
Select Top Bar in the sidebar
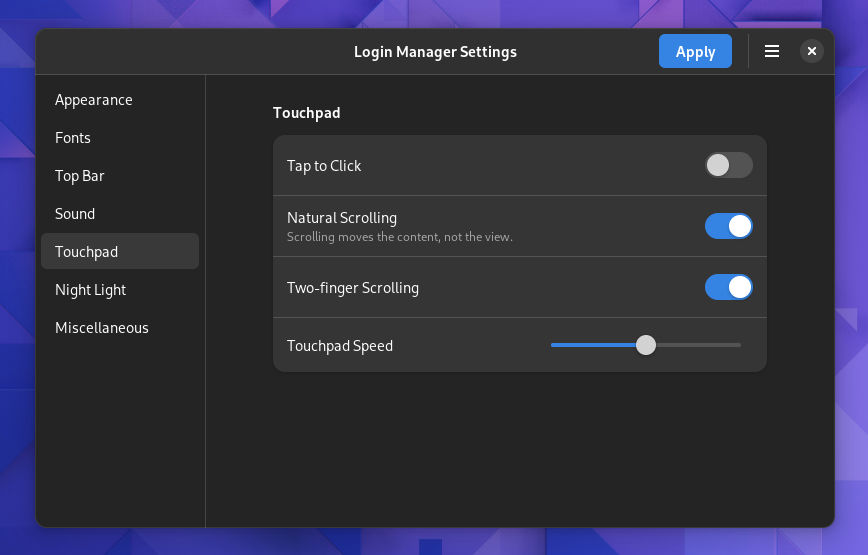pyautogui.click(x=80, y=176)
